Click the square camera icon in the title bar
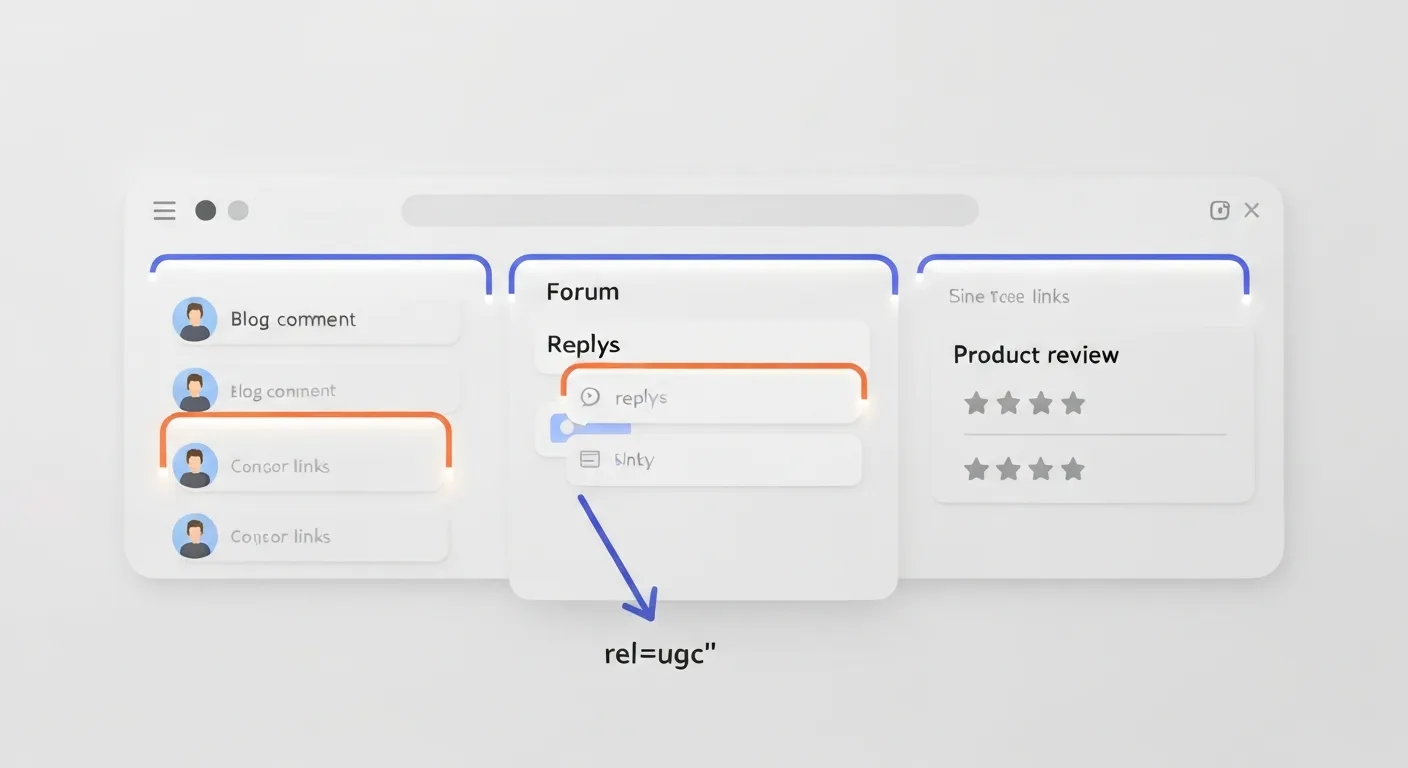 1219,210
